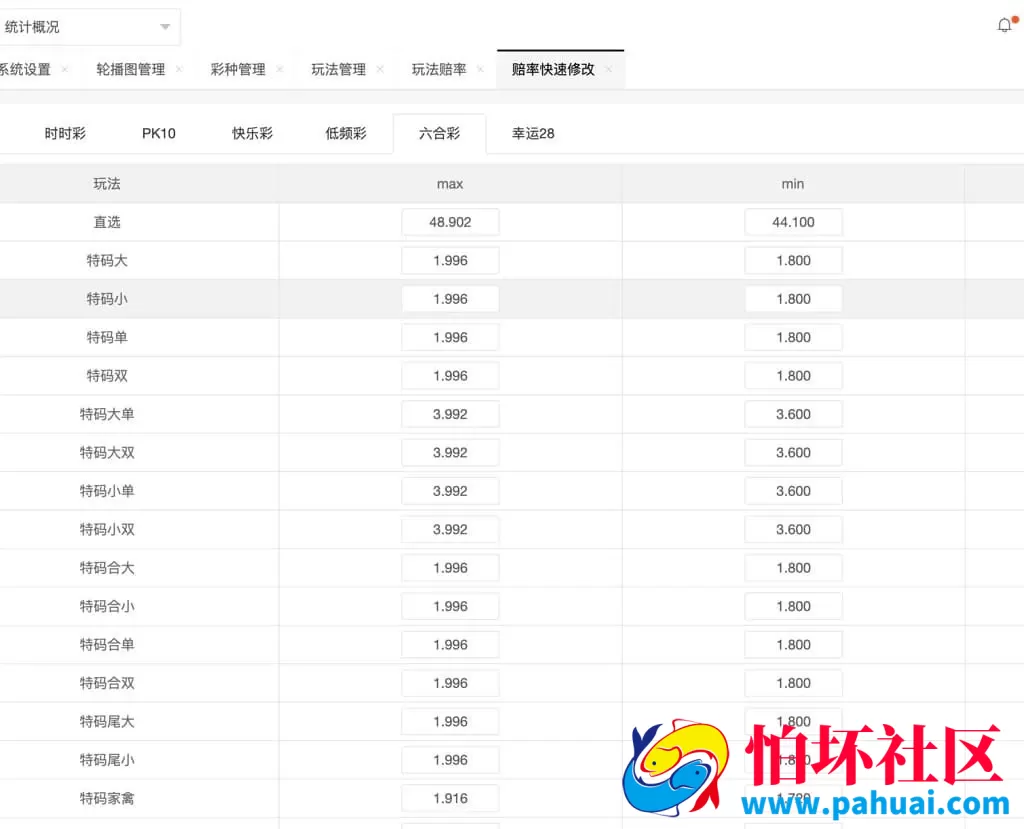The width and height of the screenshot is (1024, 829).
Task: Open the notification bell icon
Action: [x=1005, y=25]
